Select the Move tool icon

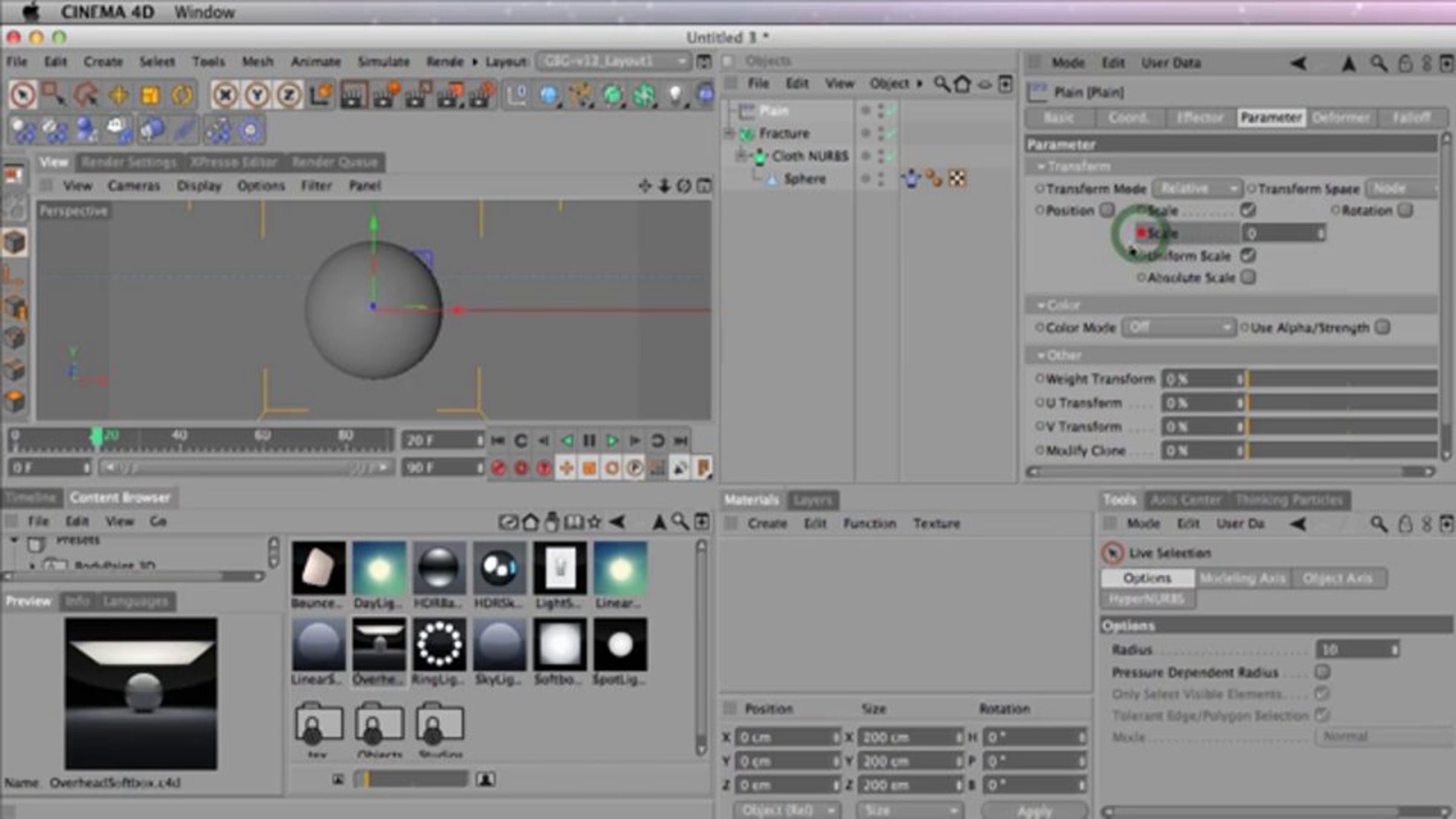[119, 95]
